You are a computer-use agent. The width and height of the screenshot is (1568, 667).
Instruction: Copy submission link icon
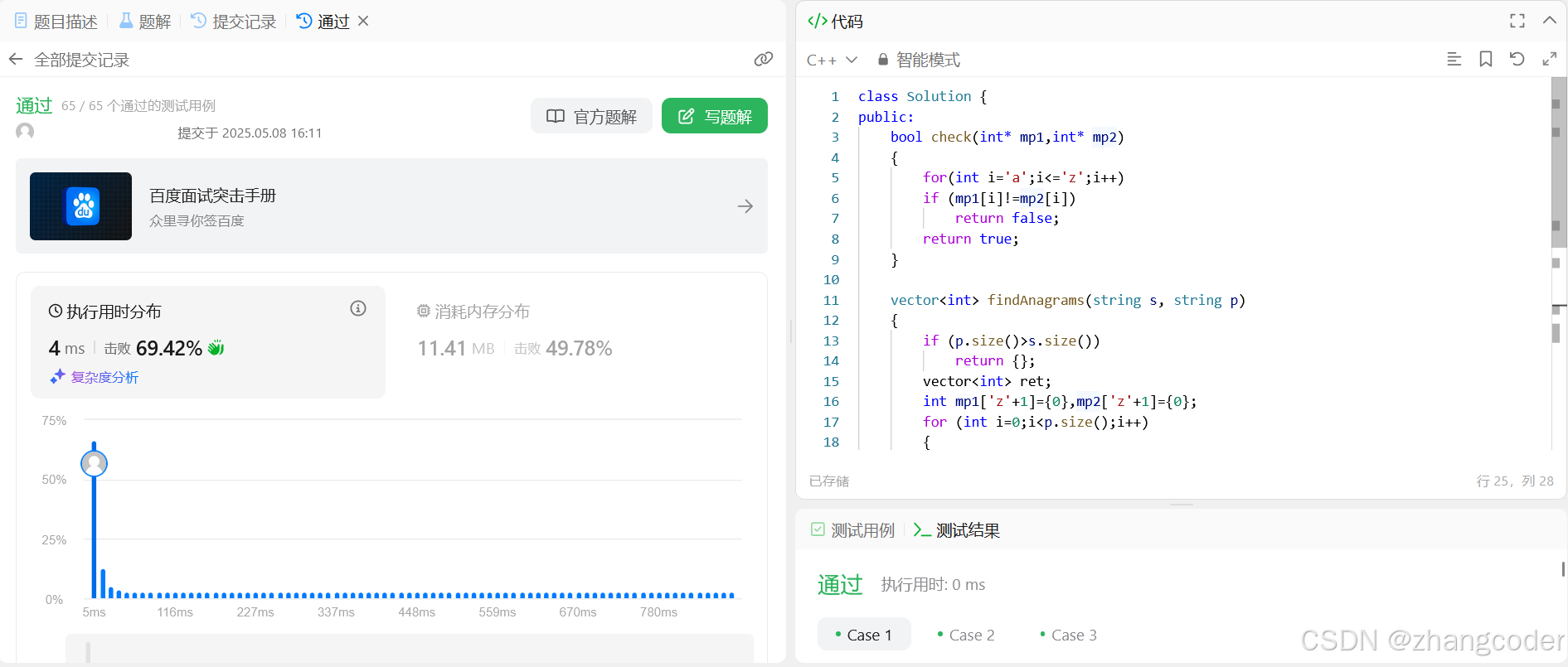click(x=764, y=59)
